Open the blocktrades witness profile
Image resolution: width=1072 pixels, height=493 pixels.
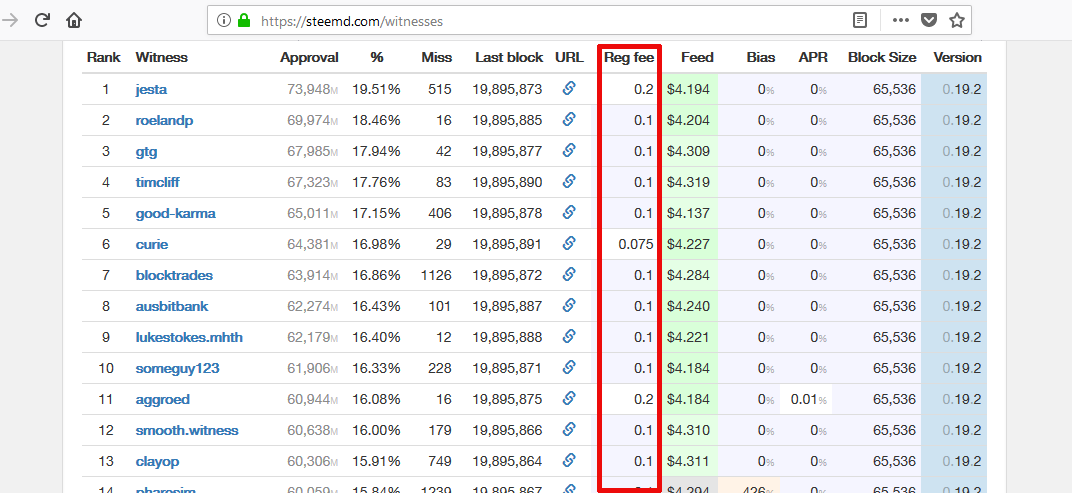[174, 276]
